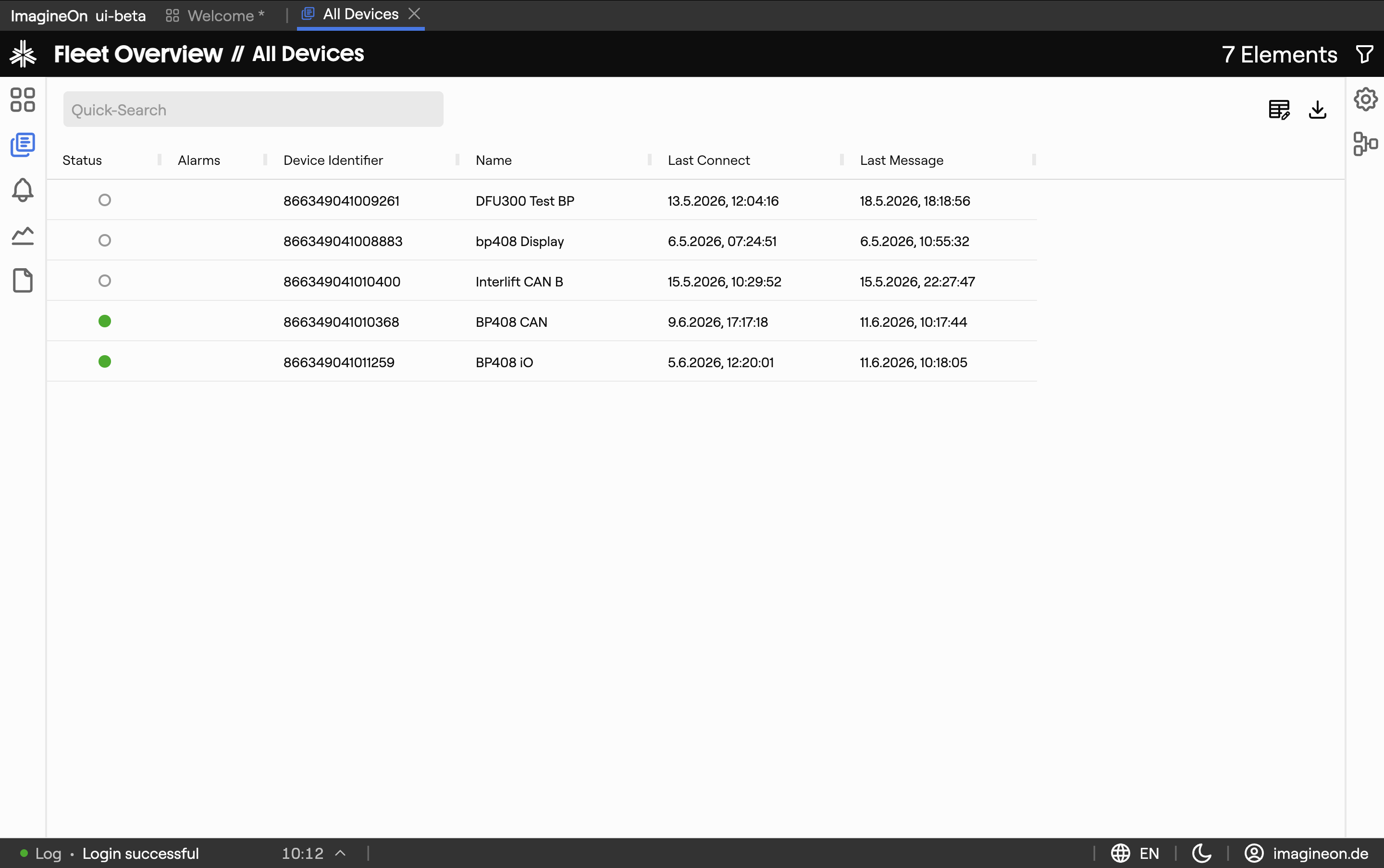Open the alarms bell icon in sidebar
Screen dimensions: 1384x868
[x=23, y=190]
